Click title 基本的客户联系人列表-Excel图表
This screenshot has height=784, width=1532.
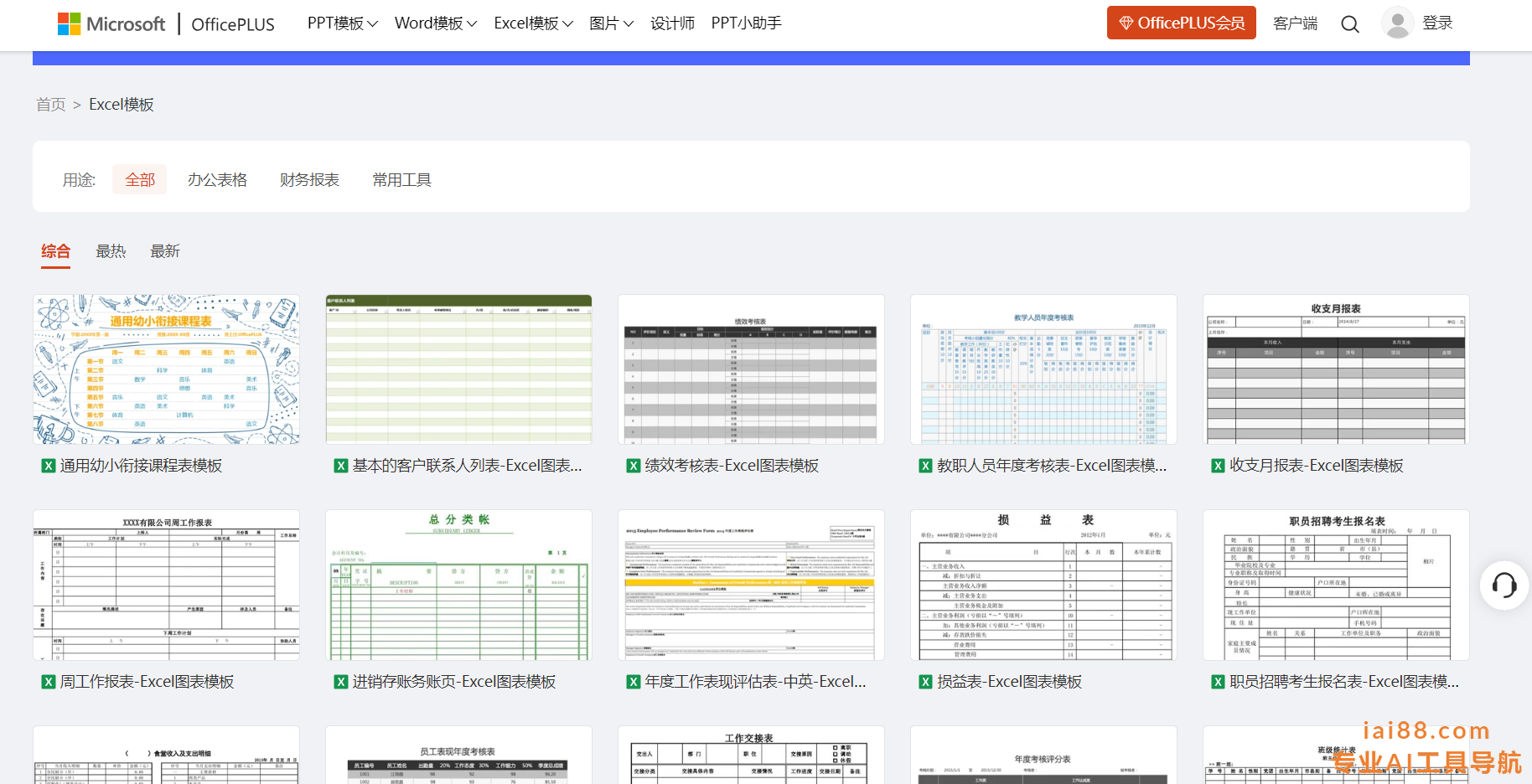pyautogui.click(x=467, y=466)
